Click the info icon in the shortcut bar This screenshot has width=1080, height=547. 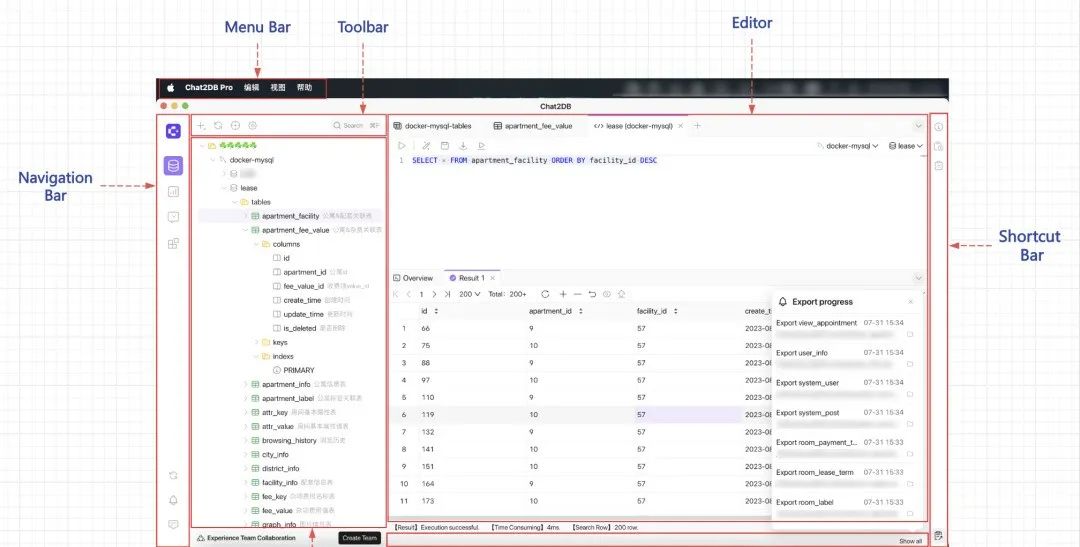click(938, 127)
